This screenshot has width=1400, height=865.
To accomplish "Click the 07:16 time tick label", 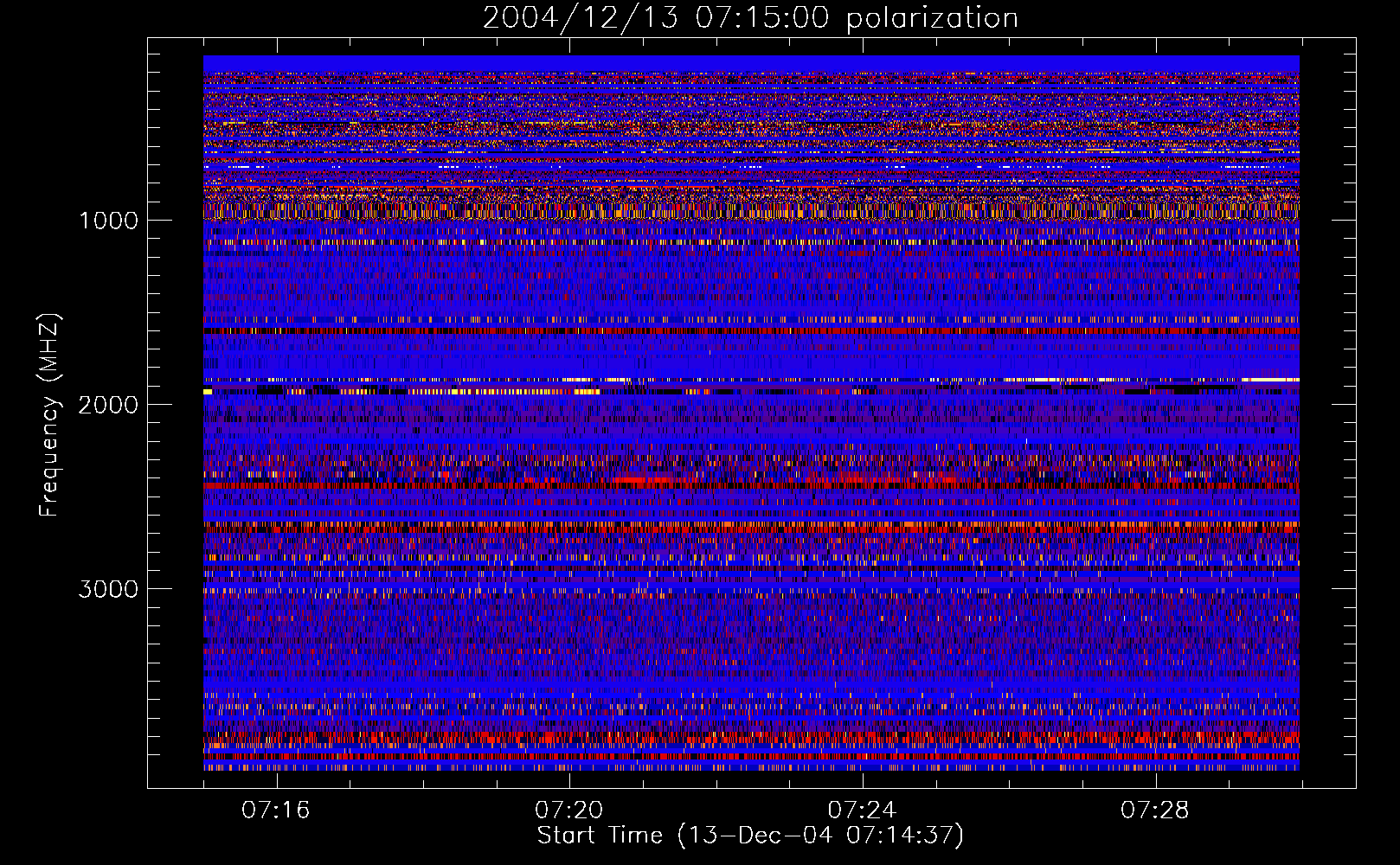I will point(276,811).
